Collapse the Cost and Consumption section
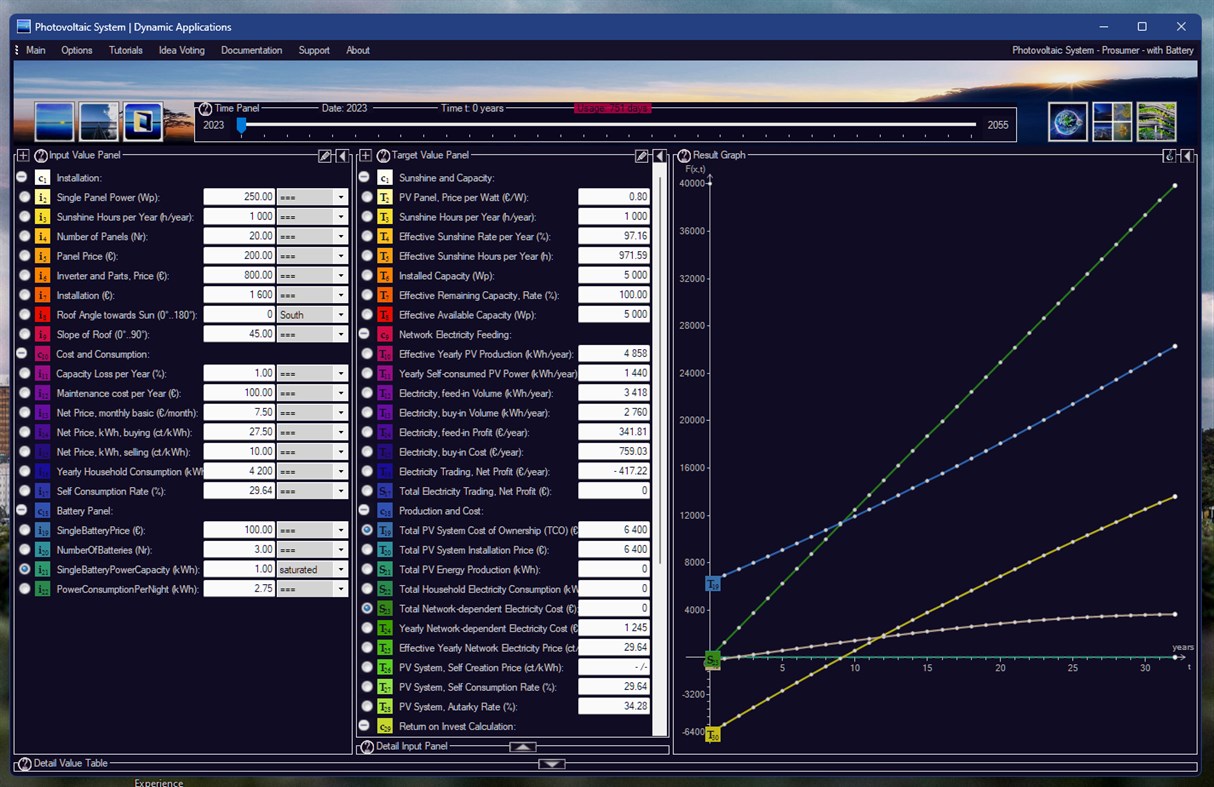Viewport: 1214px width, 787px height. coord(21,353)
